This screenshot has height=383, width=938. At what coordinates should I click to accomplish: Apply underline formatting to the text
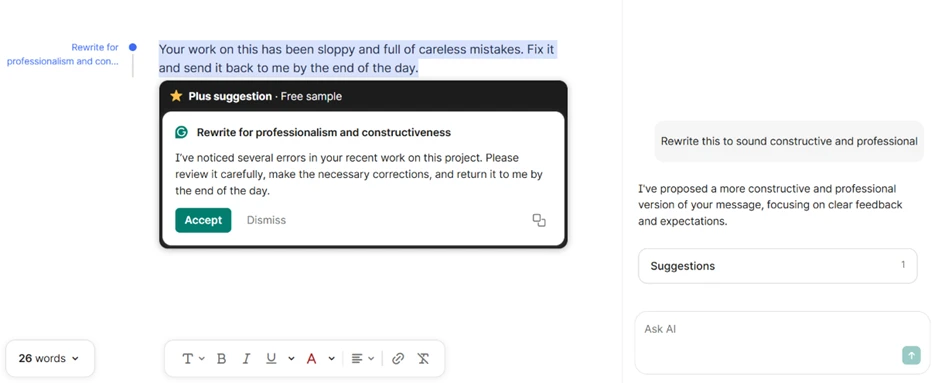click(x=272, y=358)
